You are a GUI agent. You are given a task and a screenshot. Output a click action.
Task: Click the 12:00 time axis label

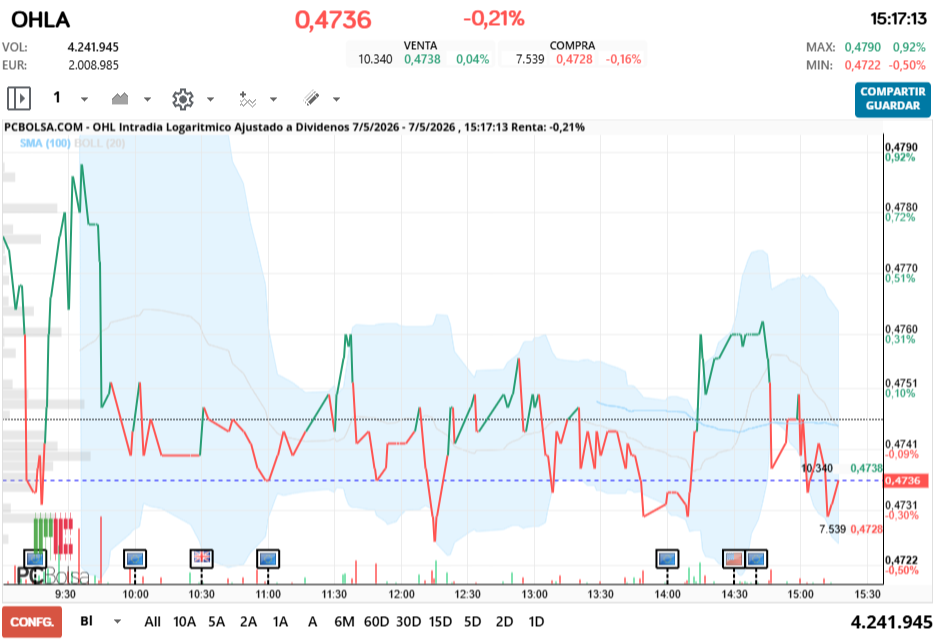click(401, 594)
